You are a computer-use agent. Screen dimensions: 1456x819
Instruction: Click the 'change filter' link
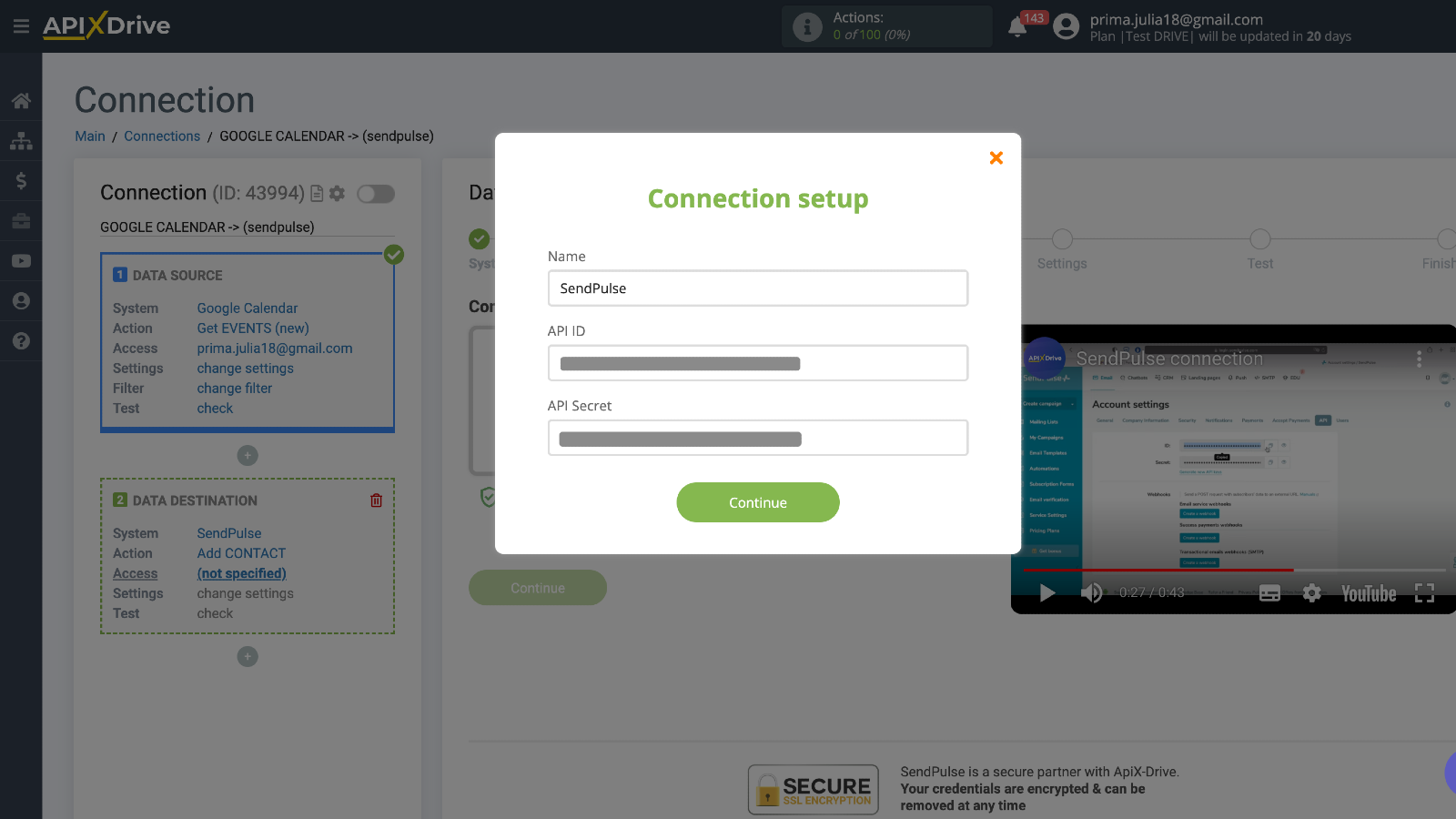234,389
